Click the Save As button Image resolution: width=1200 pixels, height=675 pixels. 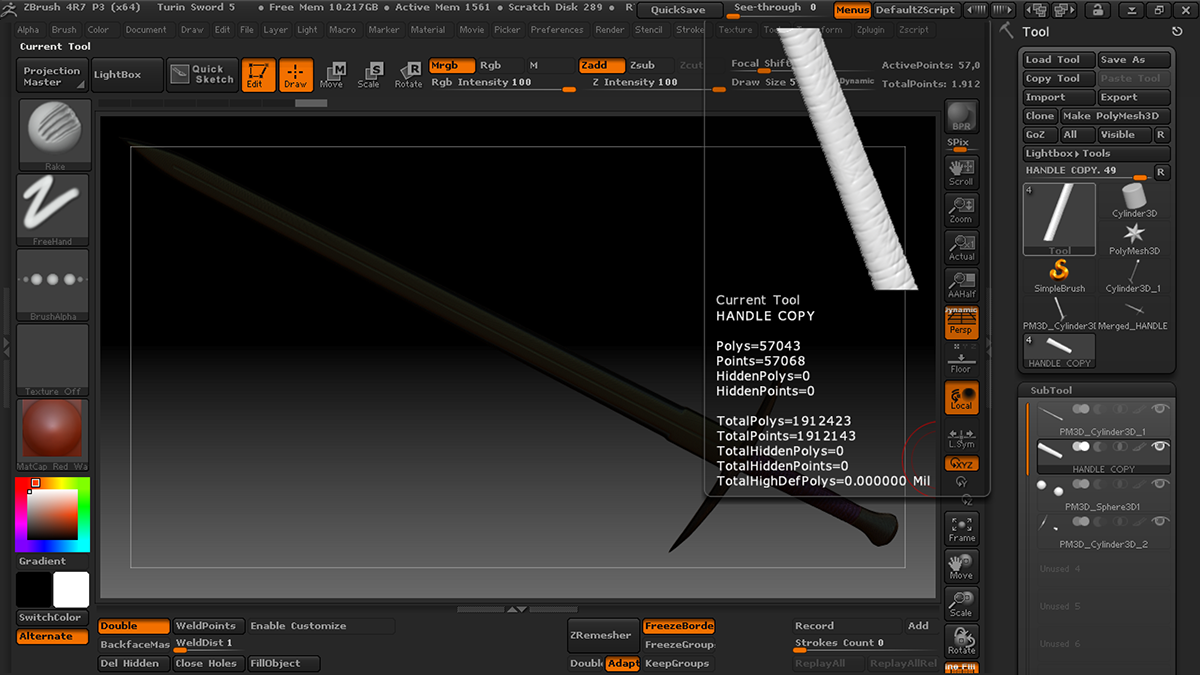[x=1134, y=60]
